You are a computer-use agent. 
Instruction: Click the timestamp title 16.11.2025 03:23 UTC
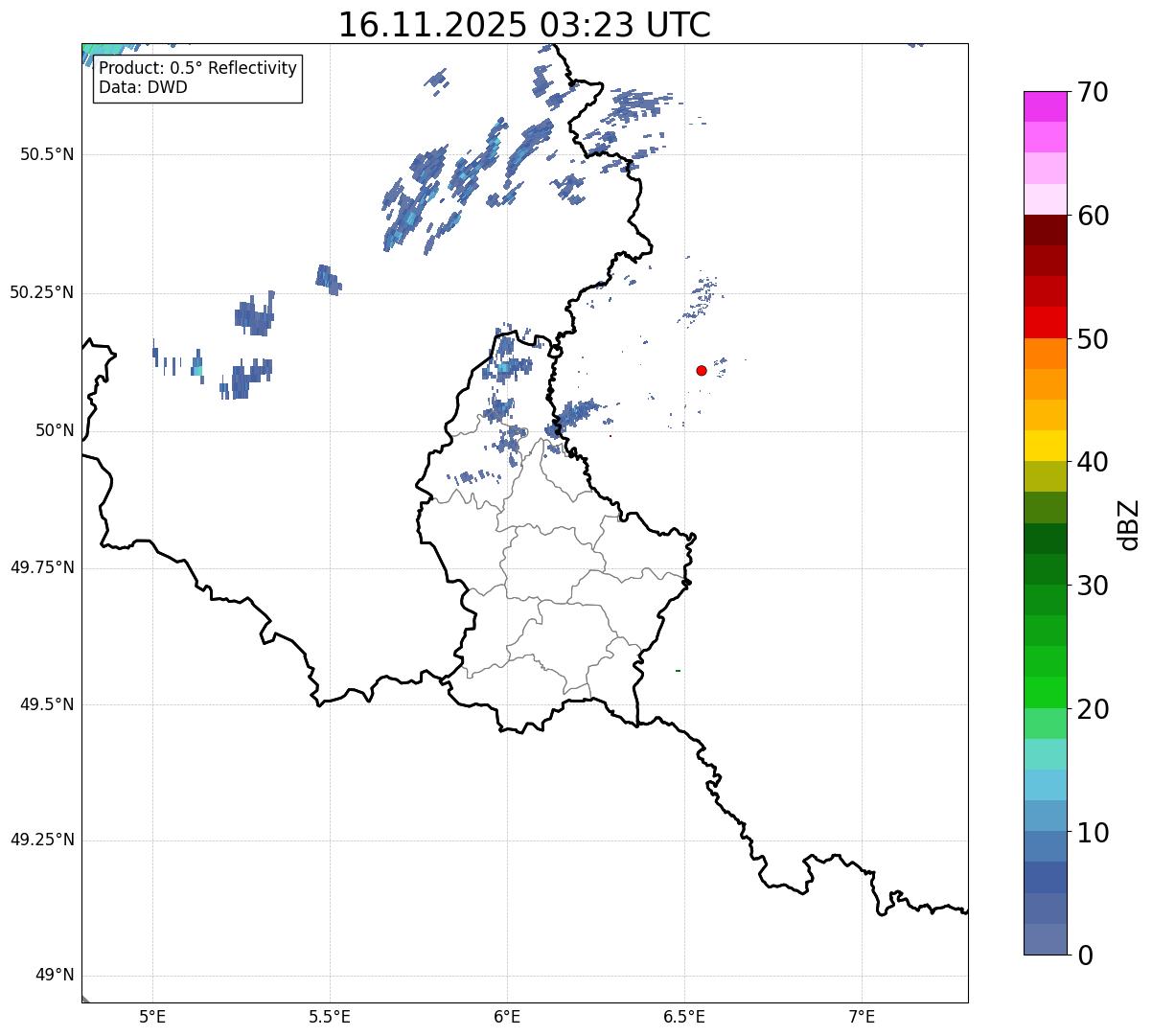524,24
